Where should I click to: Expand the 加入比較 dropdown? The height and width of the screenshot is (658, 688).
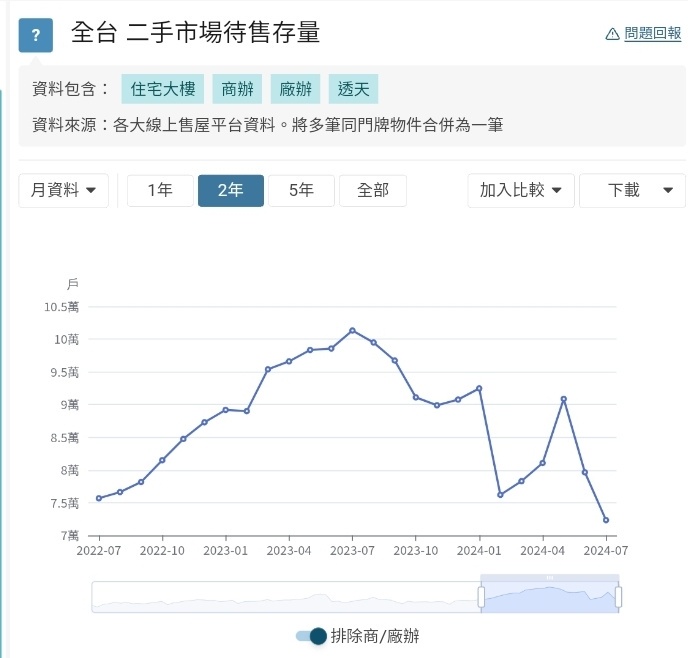tap(521, 191)
